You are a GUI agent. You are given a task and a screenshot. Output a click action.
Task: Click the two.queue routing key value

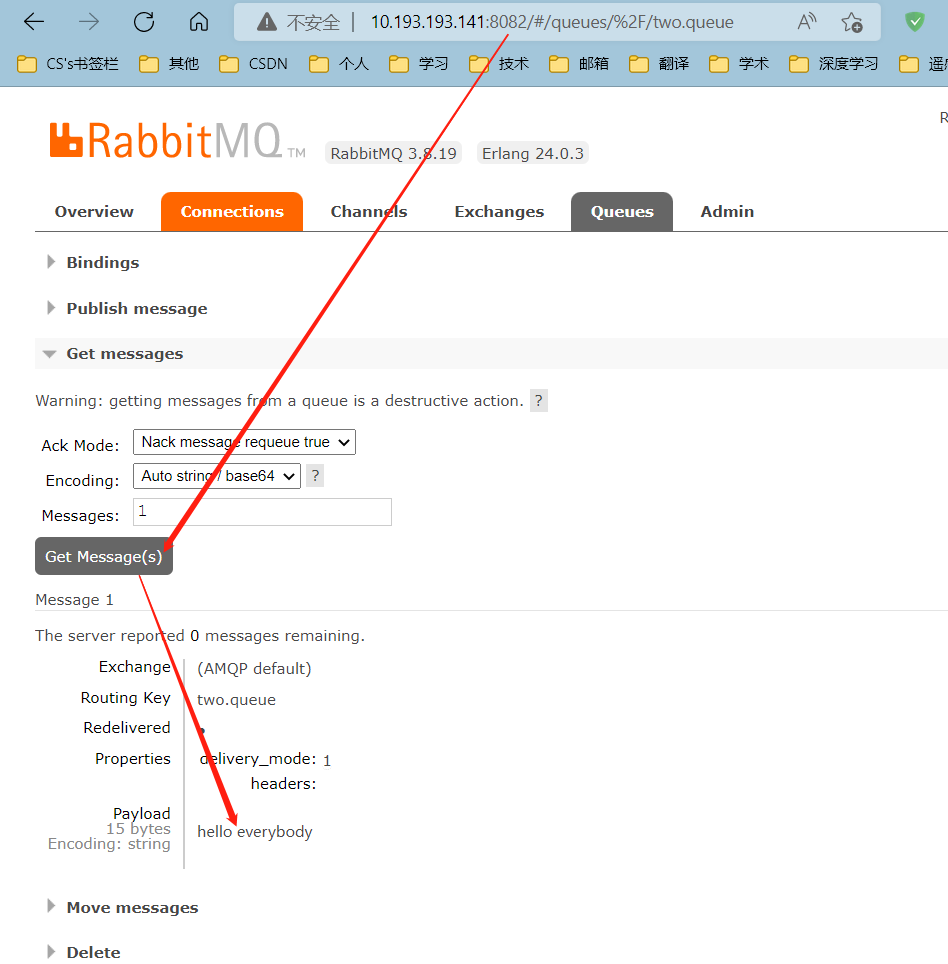point(236,700)
